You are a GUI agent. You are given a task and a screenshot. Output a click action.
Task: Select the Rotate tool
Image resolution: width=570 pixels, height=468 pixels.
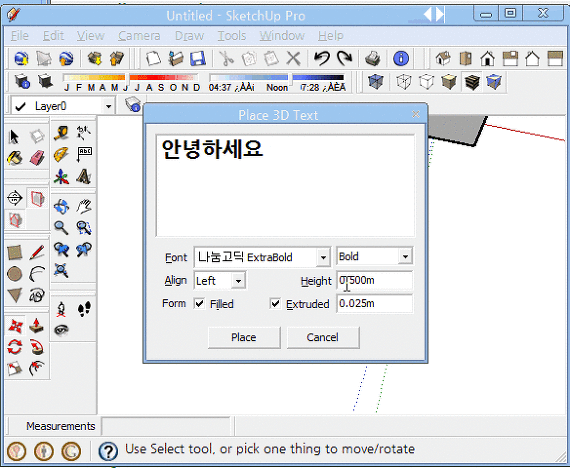(15, 347)
